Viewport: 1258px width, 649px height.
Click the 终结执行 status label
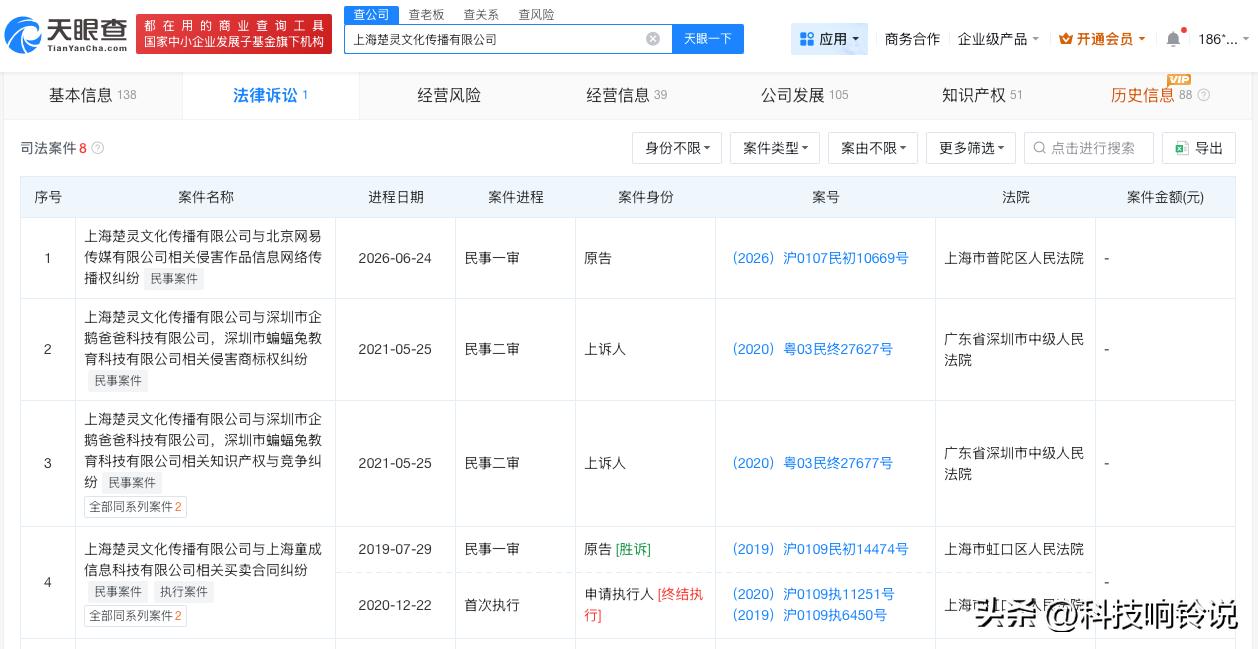click(644, 604)
